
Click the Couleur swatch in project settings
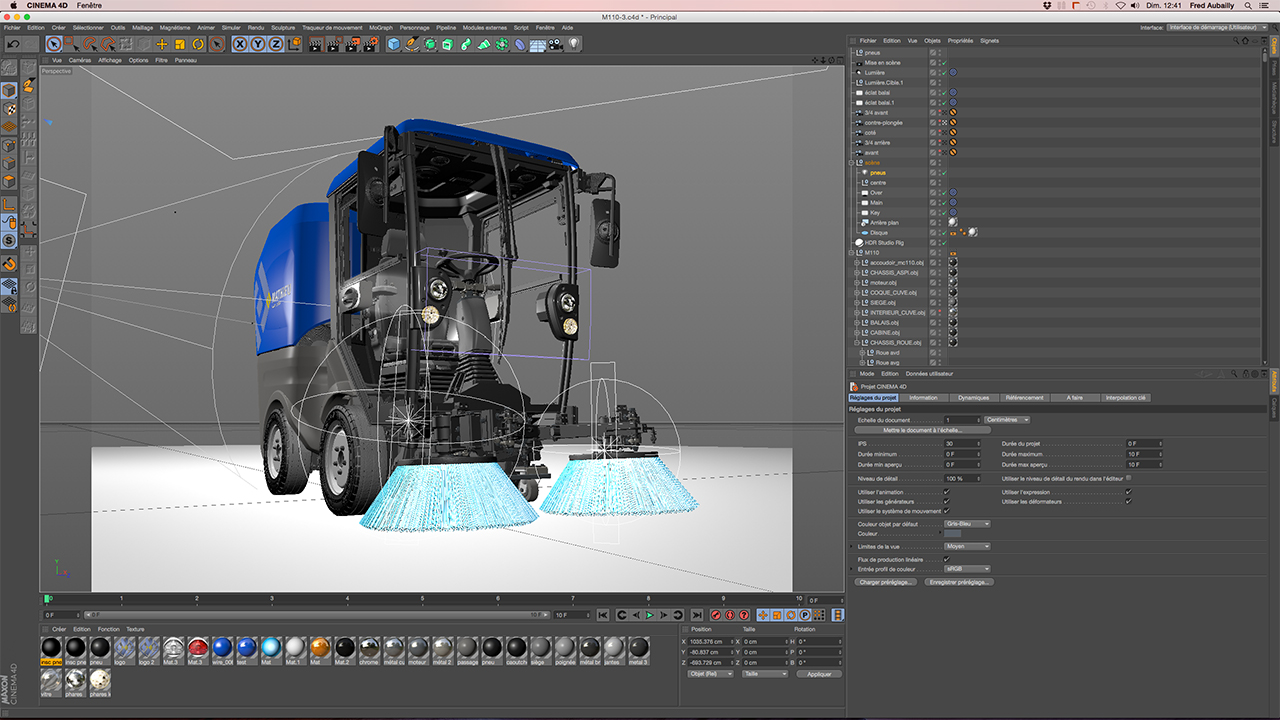tap(953, 533)
